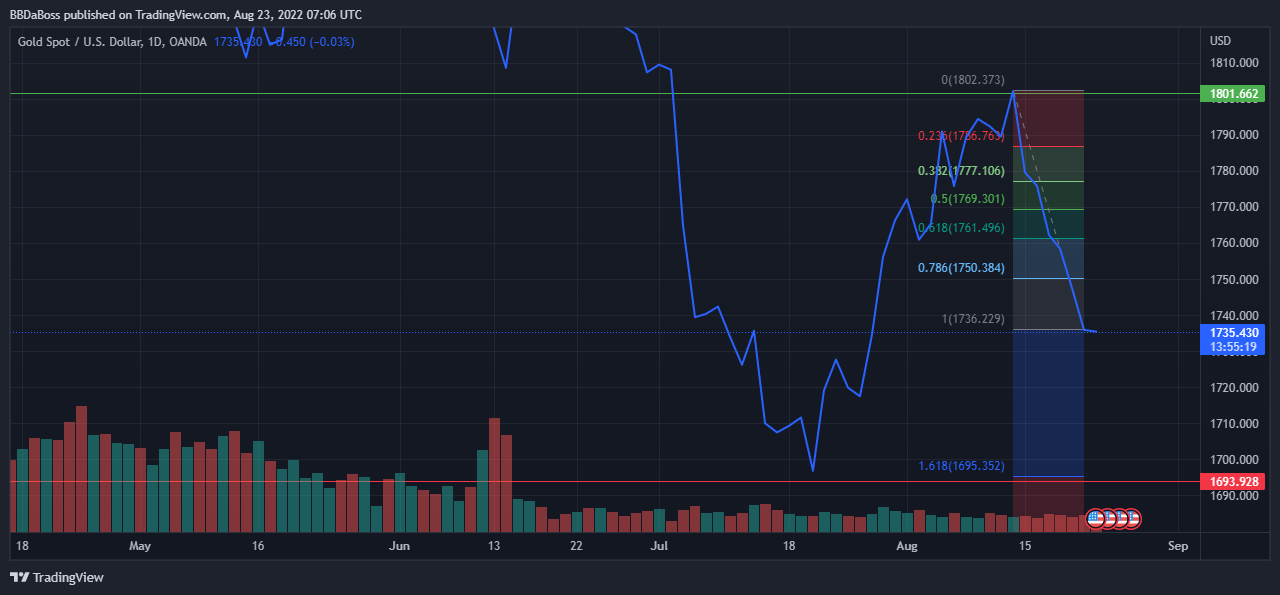Click the Fibonacci 0.618(1761.496) level label
1280x595 pixels.
(x=960, y=228)
